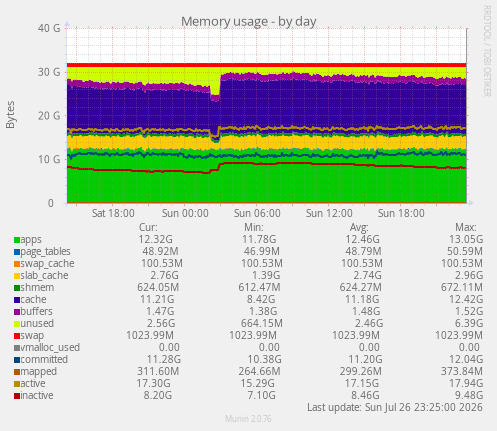Screen dimensions: 497x431
Task: Click the dark green shmem legend swatch
Action: pos(17,288)
